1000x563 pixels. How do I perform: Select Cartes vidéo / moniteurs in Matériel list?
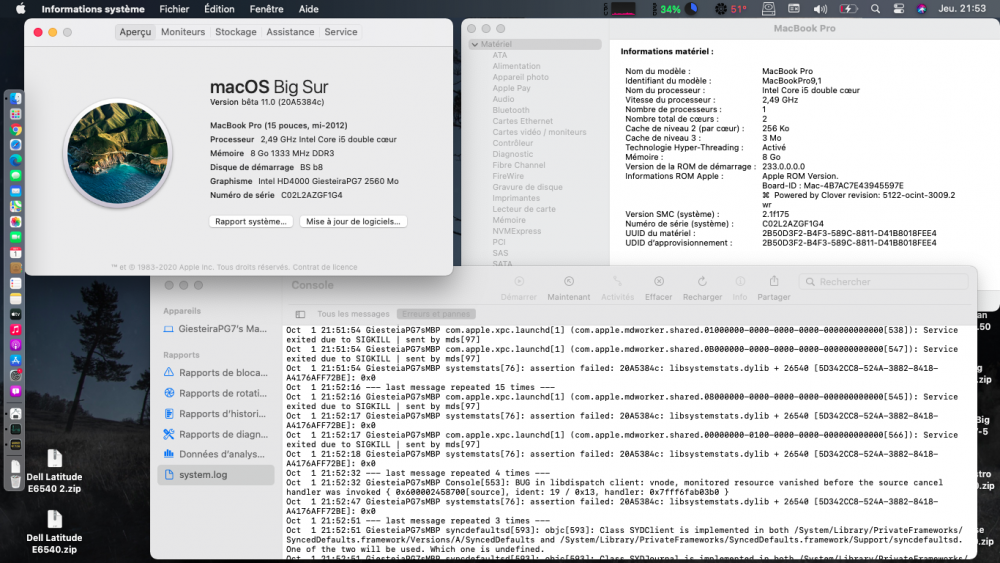pyautogui.click(x=539, y=132)
